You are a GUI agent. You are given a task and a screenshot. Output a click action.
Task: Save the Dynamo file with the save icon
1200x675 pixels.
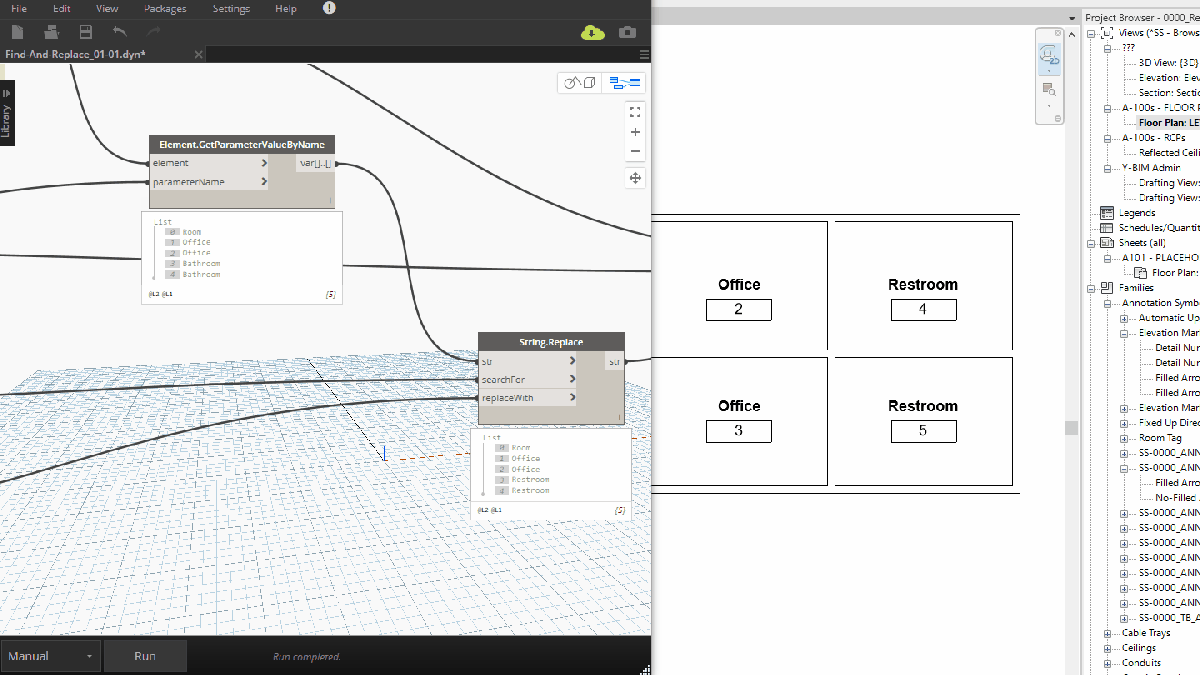pyautogui.click(x=85, y=31)
